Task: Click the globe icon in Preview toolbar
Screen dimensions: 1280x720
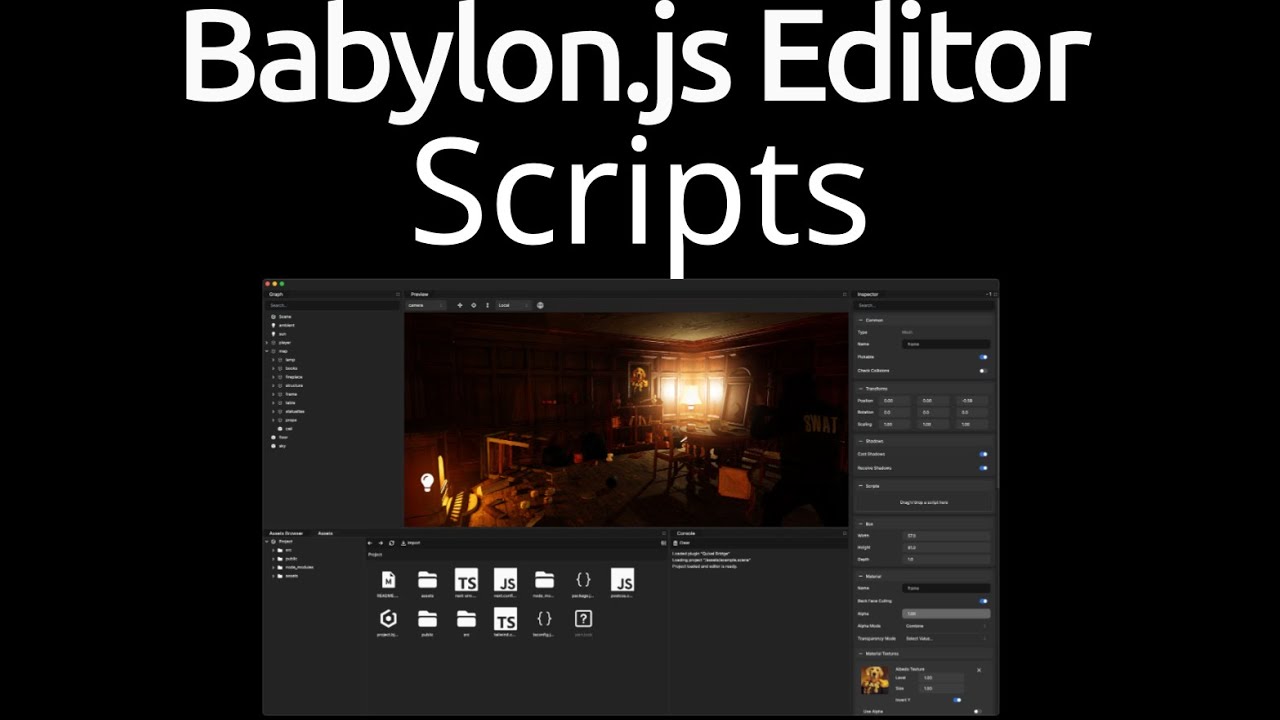Action: coord(540,305)
